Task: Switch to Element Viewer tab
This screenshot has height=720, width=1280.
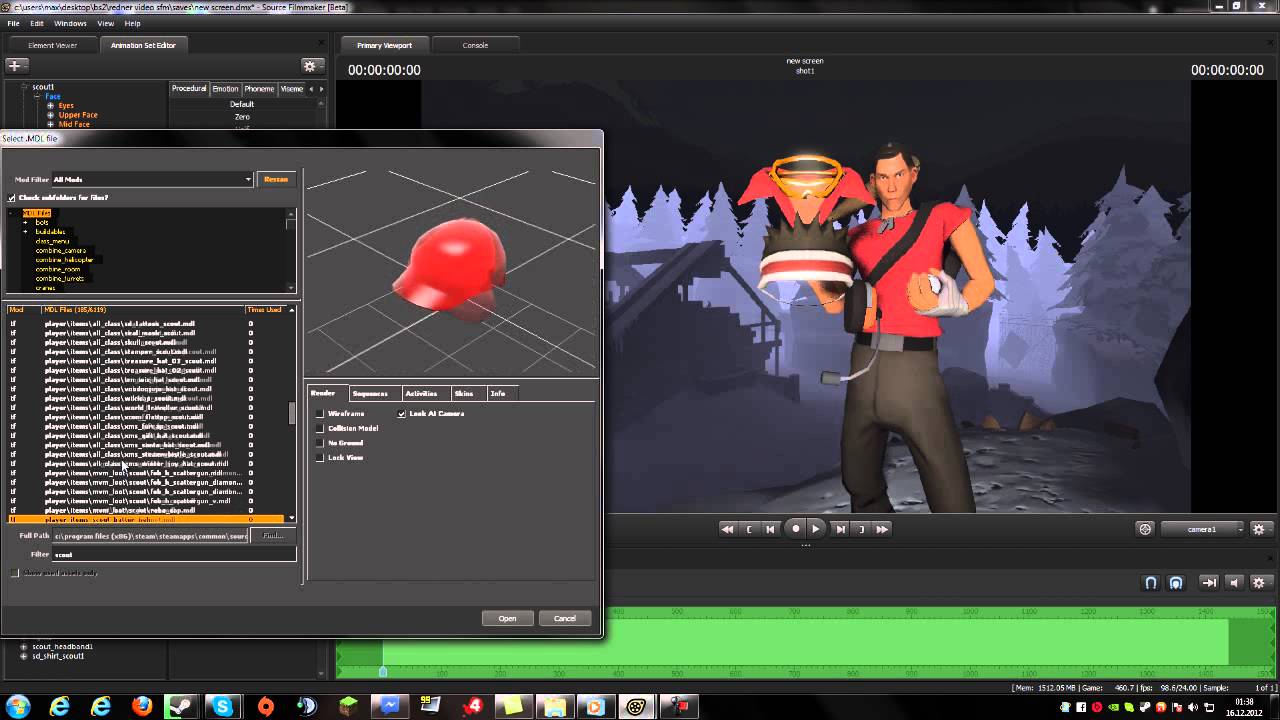Action: pos(52,45)
